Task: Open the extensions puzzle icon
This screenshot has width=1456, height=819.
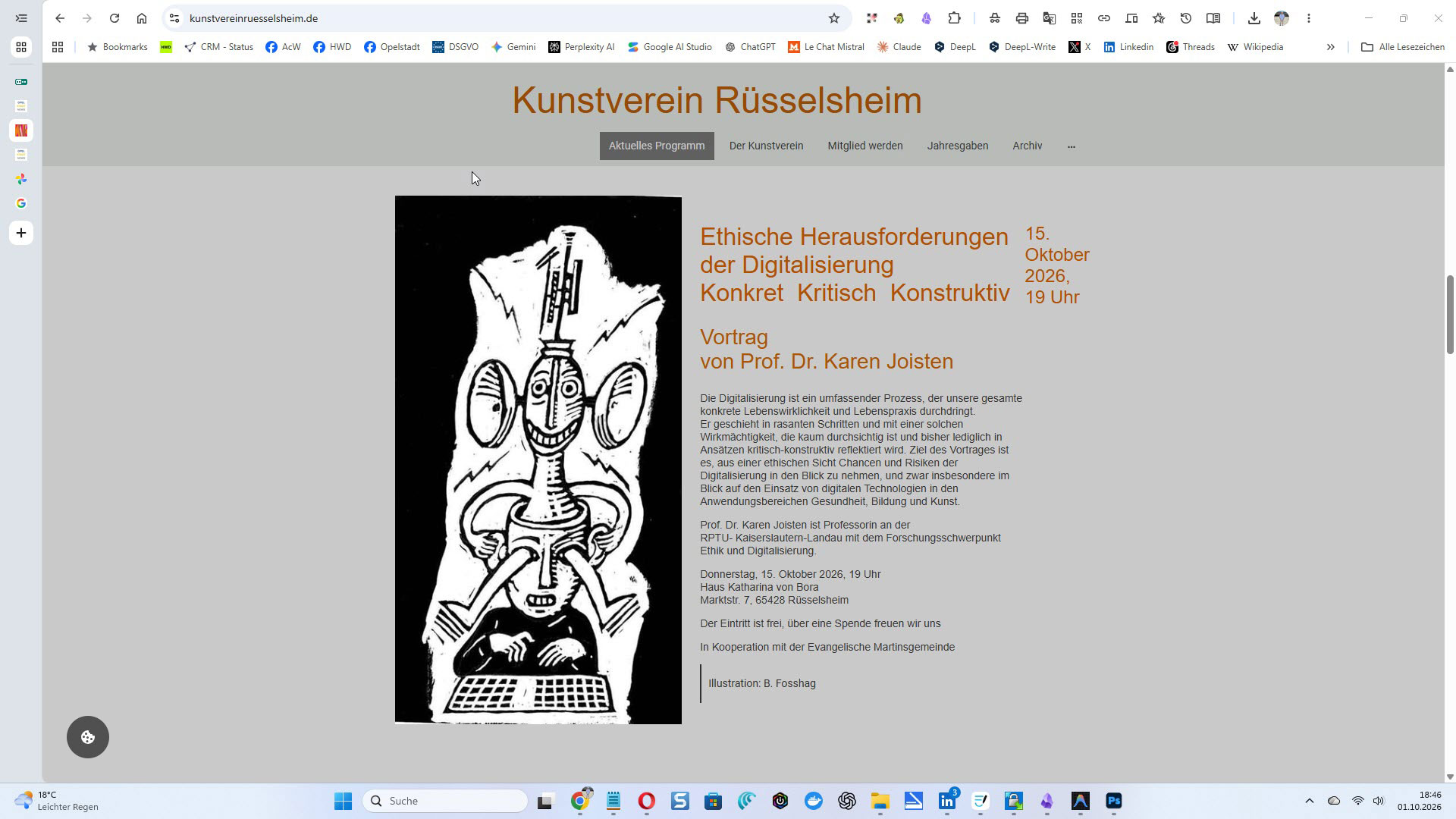Action: 954,18
